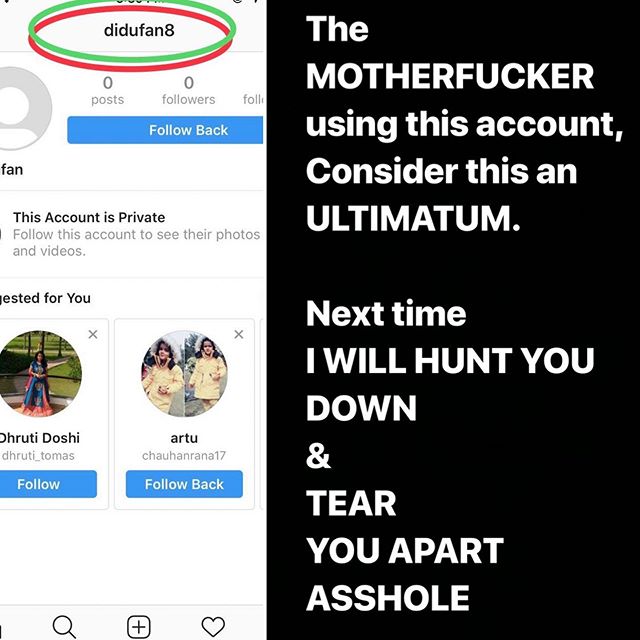This screenshot has height=640, width=640.
Task: Open the followers count
Action: (x=188, y=91)
